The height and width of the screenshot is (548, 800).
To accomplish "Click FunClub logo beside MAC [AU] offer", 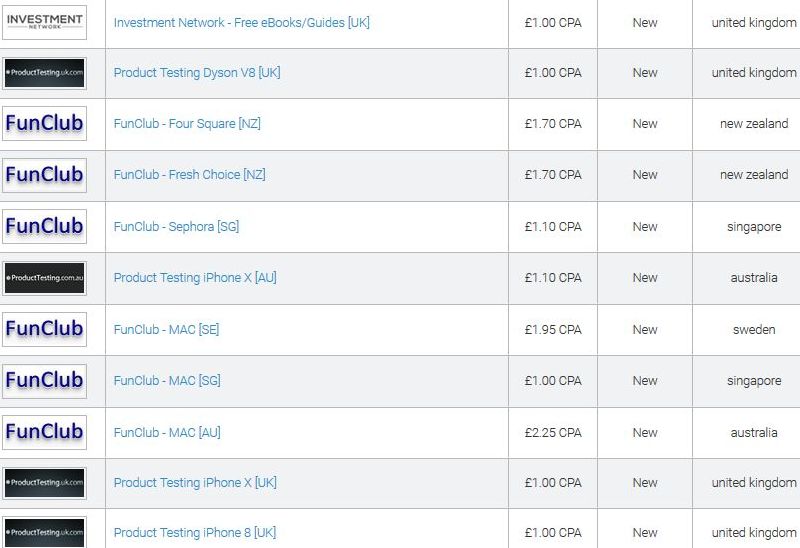I will pyautogui.click(x=44, y=433).
